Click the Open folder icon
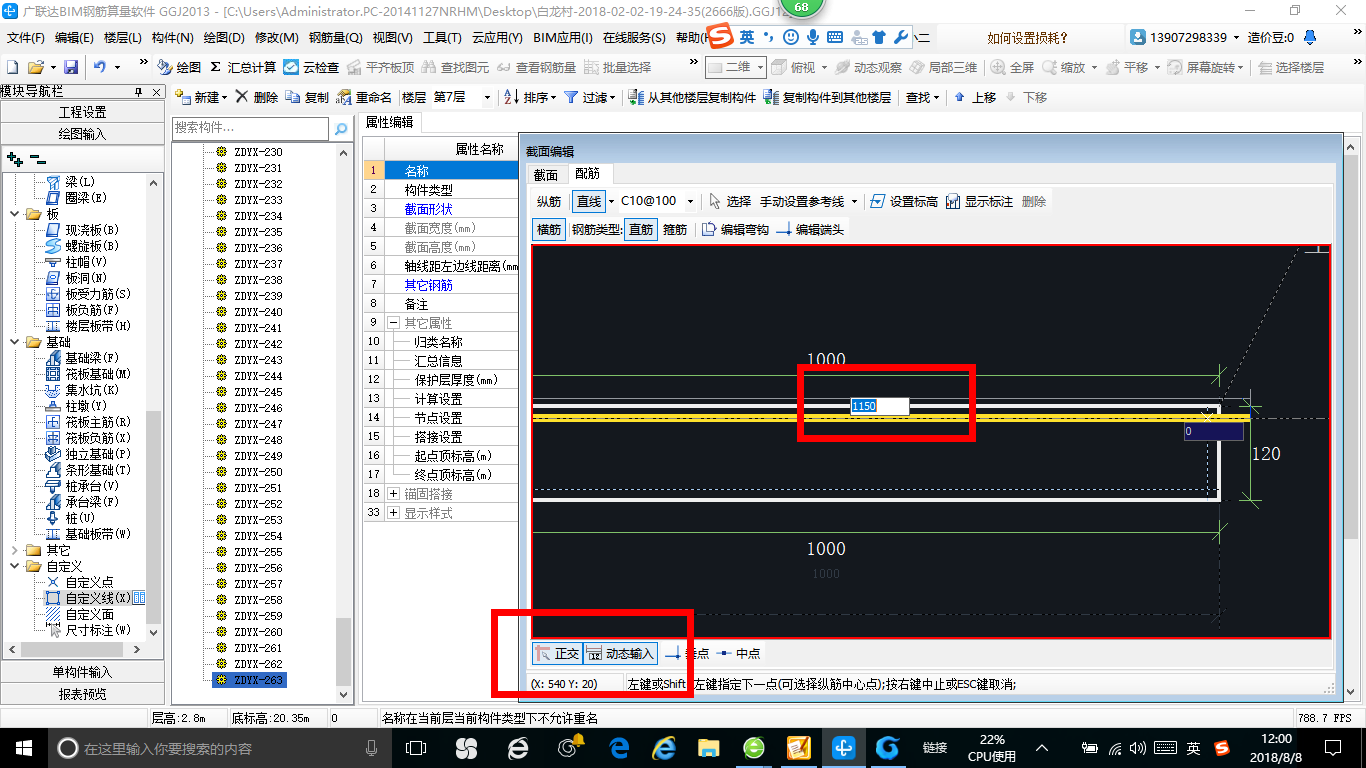This screenshot has width=1366, height=768. click(35, 67)
